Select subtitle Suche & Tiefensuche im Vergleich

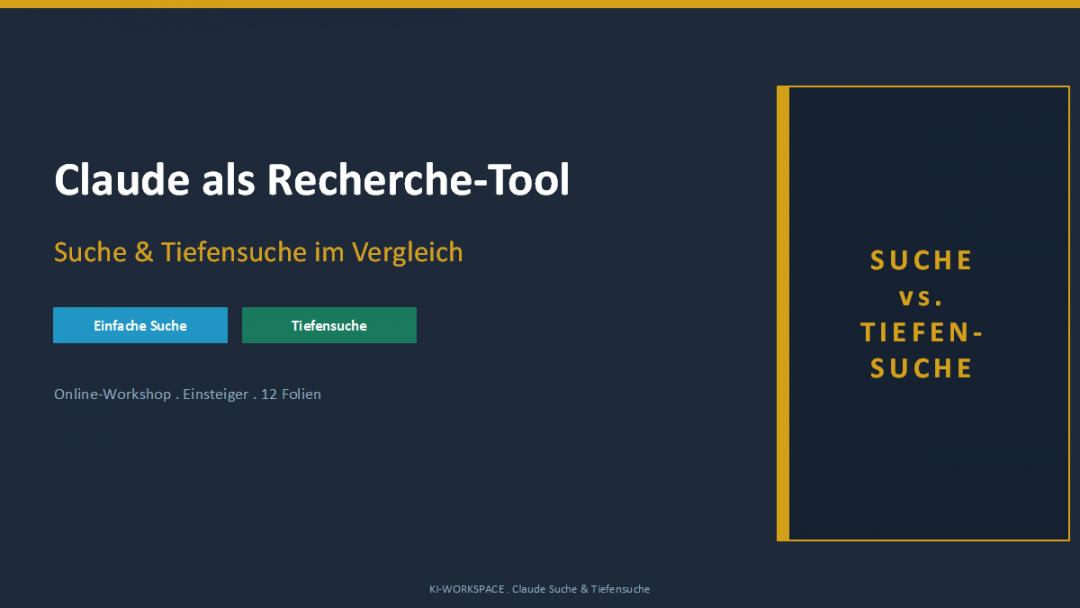[x=258, y=252]
